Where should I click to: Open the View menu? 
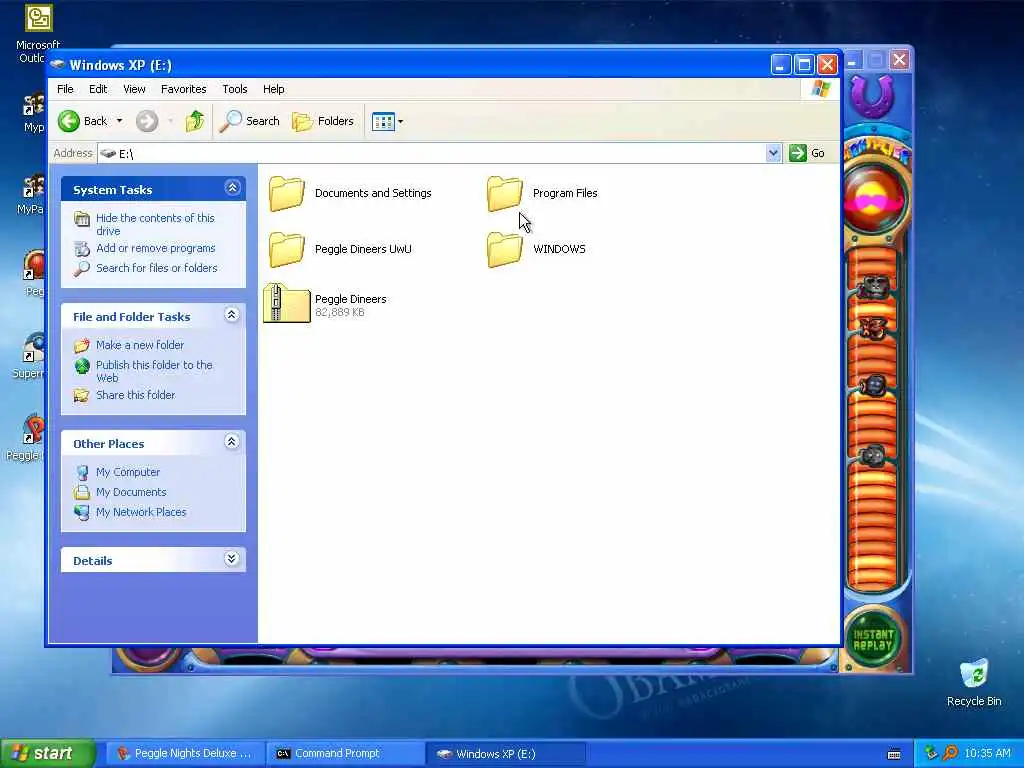point(134,89)
